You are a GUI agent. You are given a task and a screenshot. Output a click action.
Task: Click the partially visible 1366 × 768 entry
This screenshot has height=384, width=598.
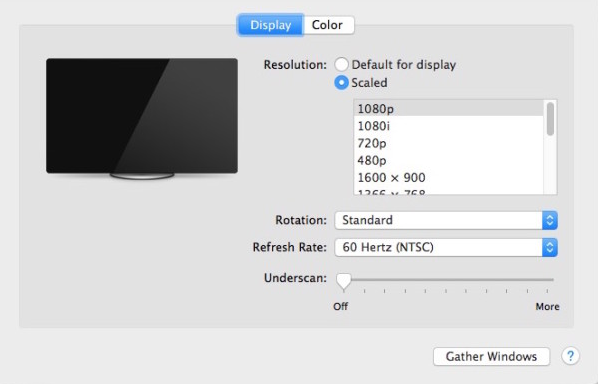pyautogui.click(x=449, y=191)
